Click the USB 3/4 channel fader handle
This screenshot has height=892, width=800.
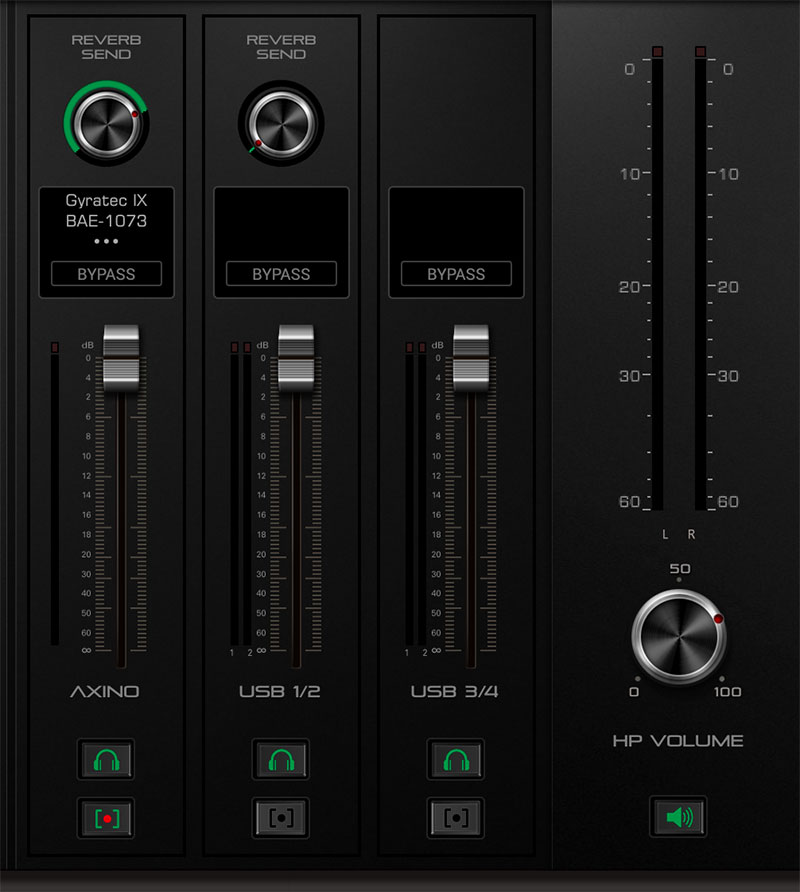coord(471,357)
